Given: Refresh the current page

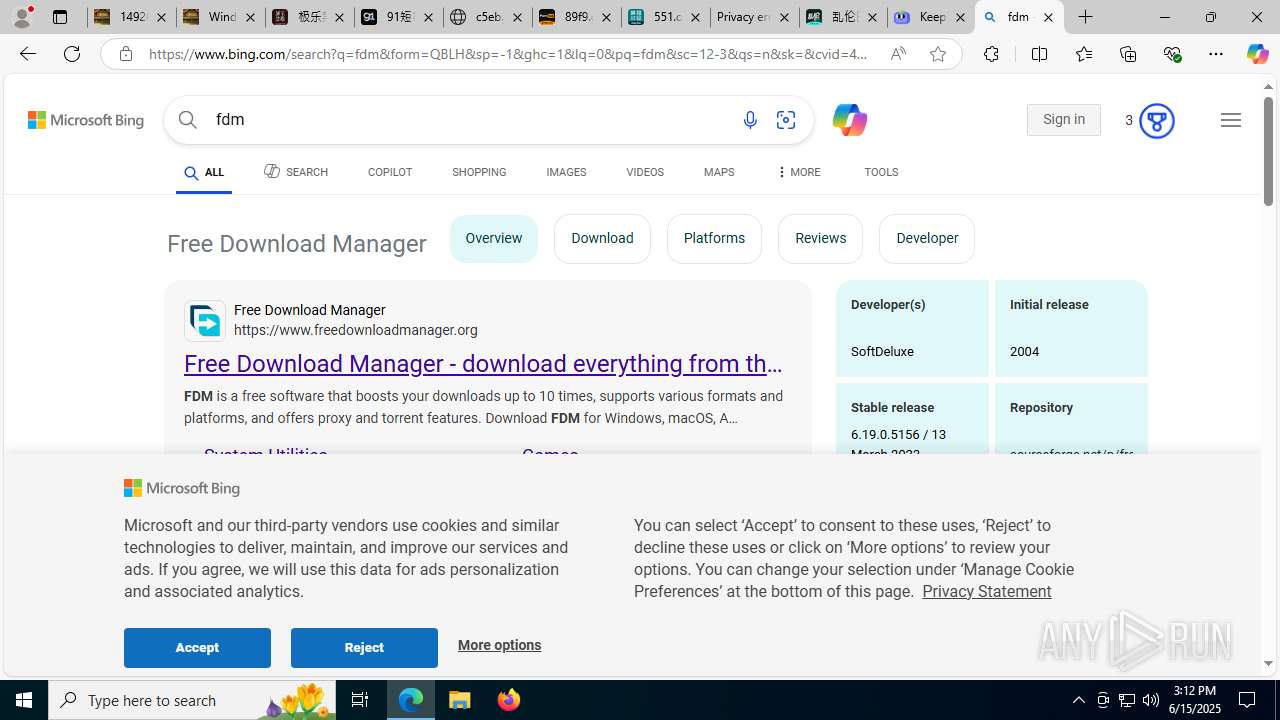Looking at the screenshot, I should 72,54.
